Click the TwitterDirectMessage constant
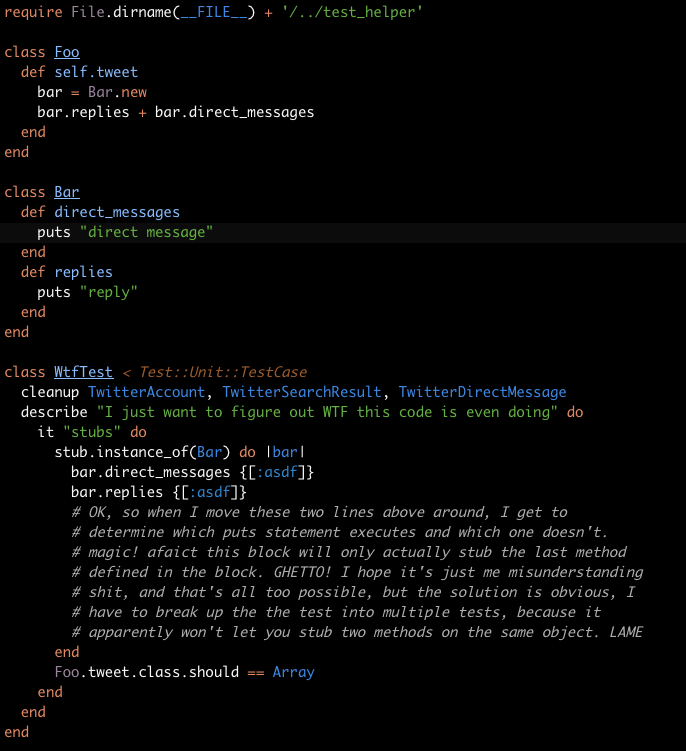 pos(482,392)
